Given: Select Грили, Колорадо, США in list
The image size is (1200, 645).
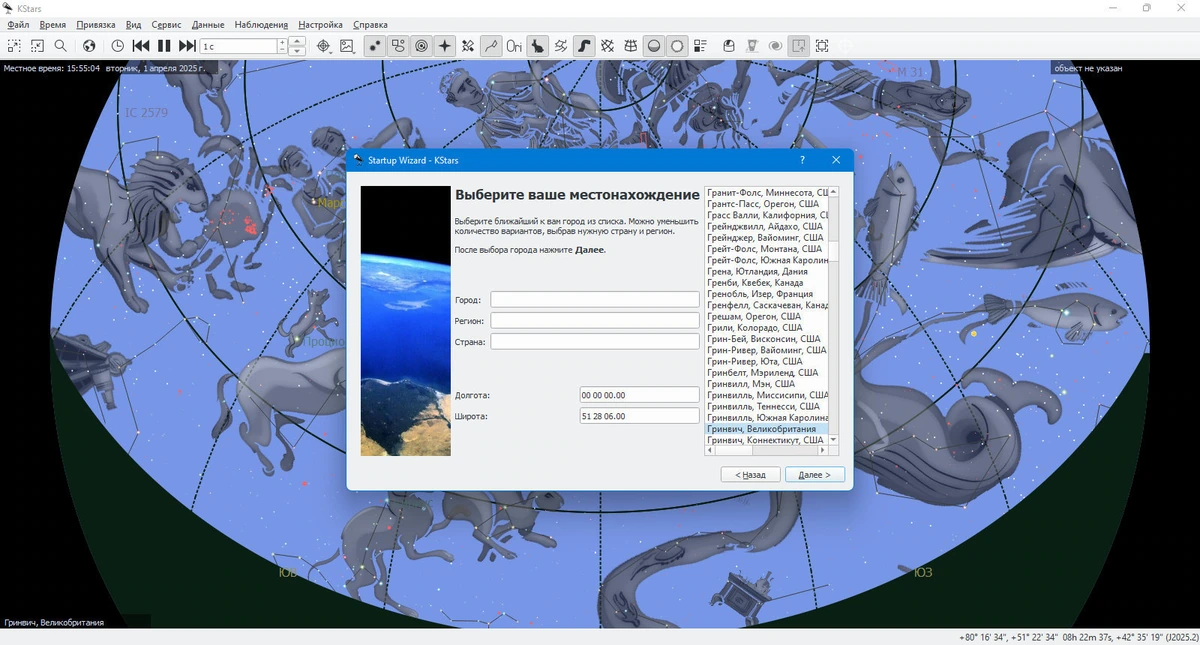Looking at the screenshot, I should (767, 327).
